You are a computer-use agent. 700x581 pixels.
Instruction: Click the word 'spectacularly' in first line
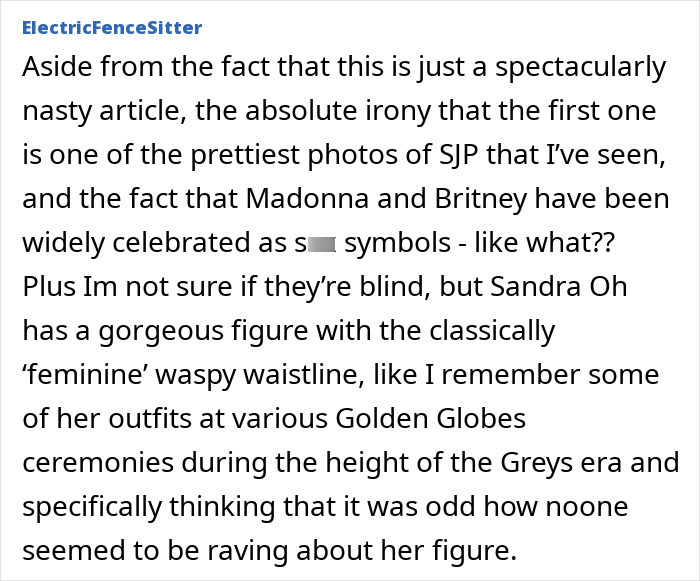click(580, 67)
